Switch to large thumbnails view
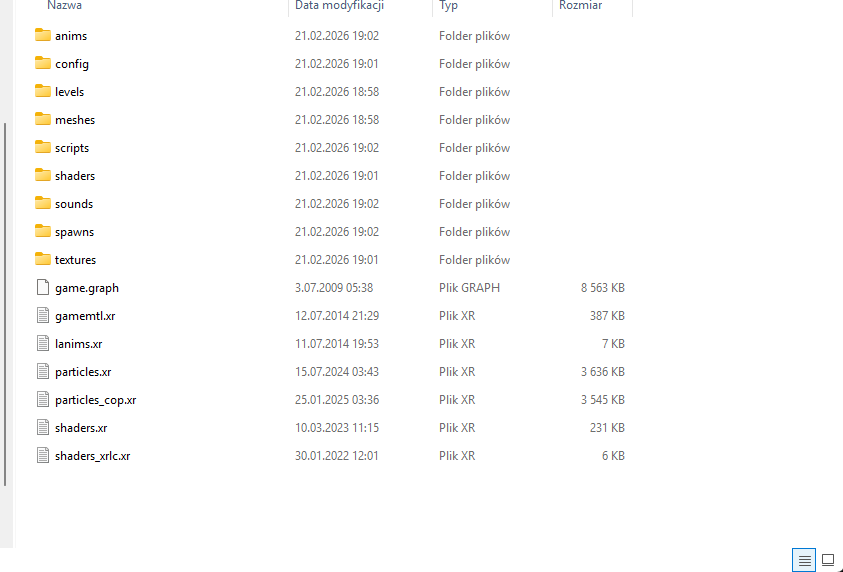The width and height of the screenshot is (843, 572). point(828,560)
